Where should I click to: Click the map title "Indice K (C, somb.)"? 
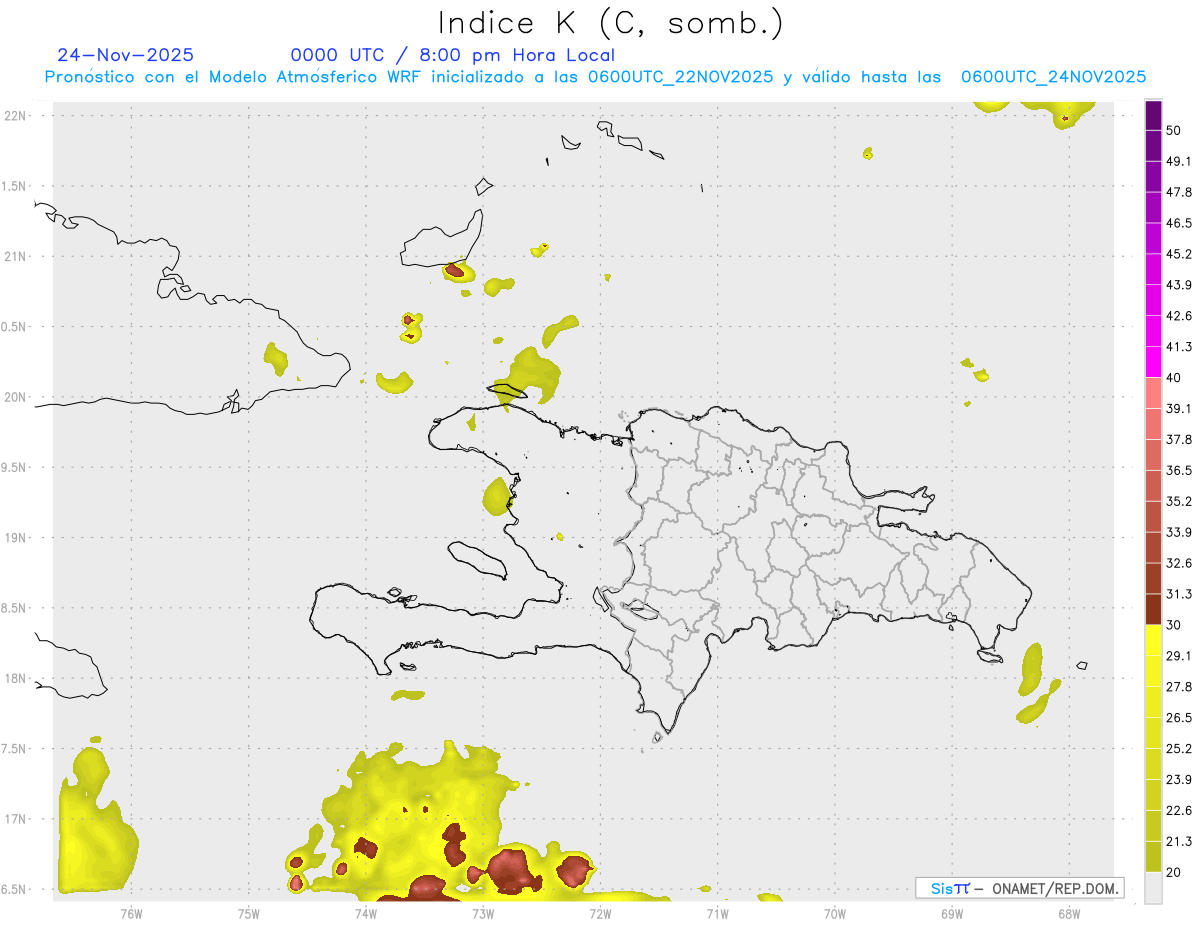coord(611,24)
